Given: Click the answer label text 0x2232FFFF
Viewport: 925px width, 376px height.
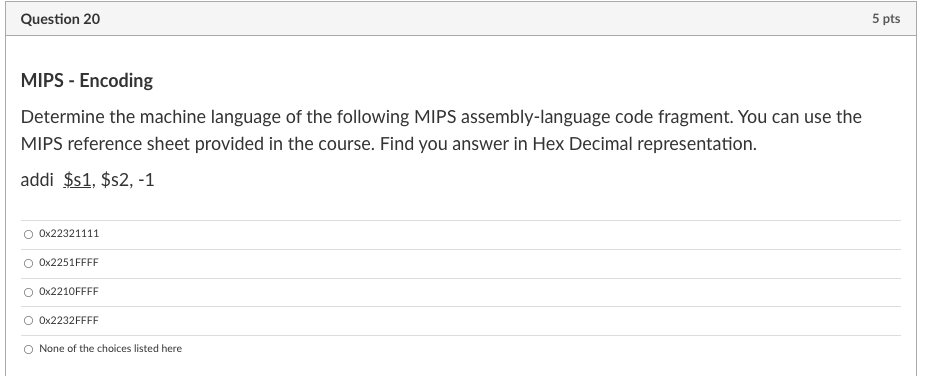Looking at the screenshot, I should [69, 321].
